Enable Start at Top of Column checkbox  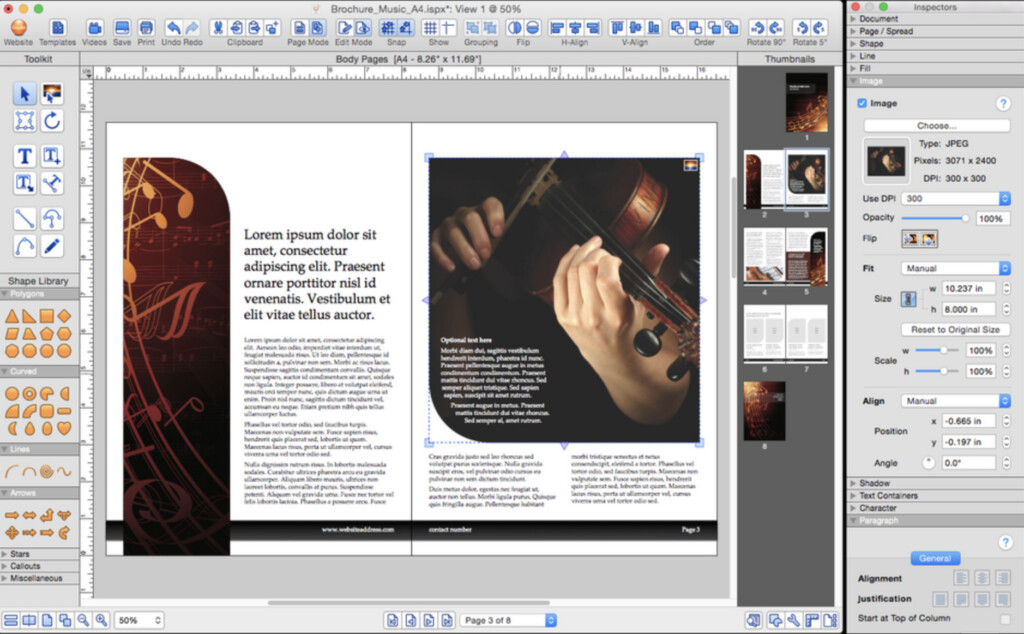coord(1005,618)
